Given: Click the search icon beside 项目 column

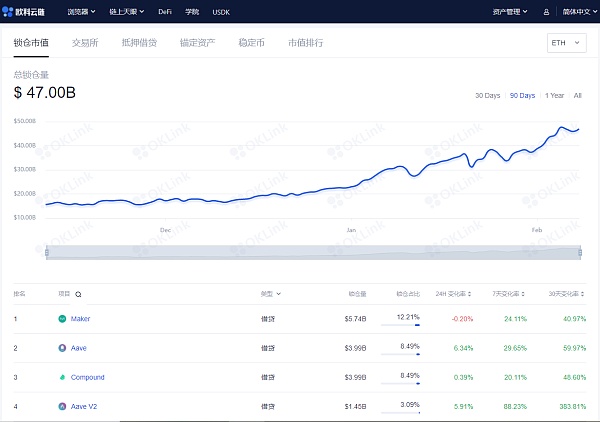Looking at the screenshot, I should [x=79, y=295].
